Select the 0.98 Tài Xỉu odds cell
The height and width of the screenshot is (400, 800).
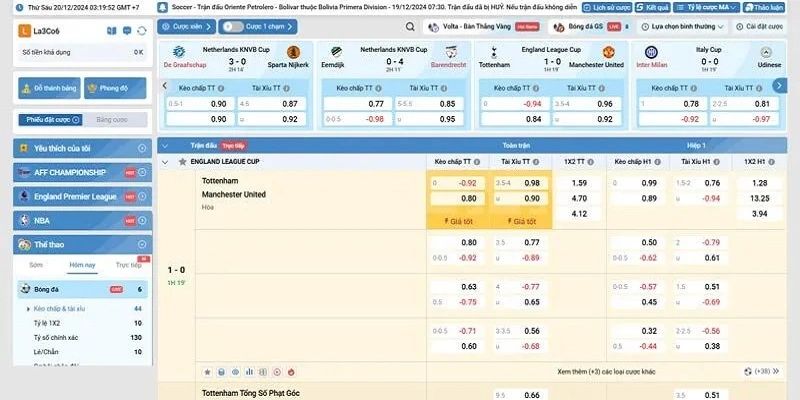pyautogui.click(x=531, y=183)
